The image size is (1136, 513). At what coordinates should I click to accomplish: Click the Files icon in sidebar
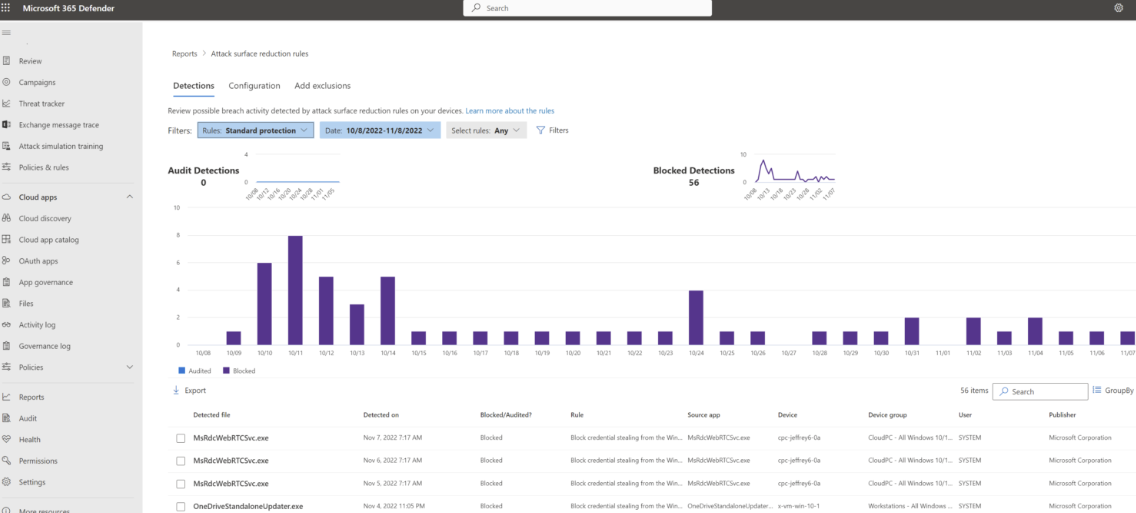coord(6,303)
